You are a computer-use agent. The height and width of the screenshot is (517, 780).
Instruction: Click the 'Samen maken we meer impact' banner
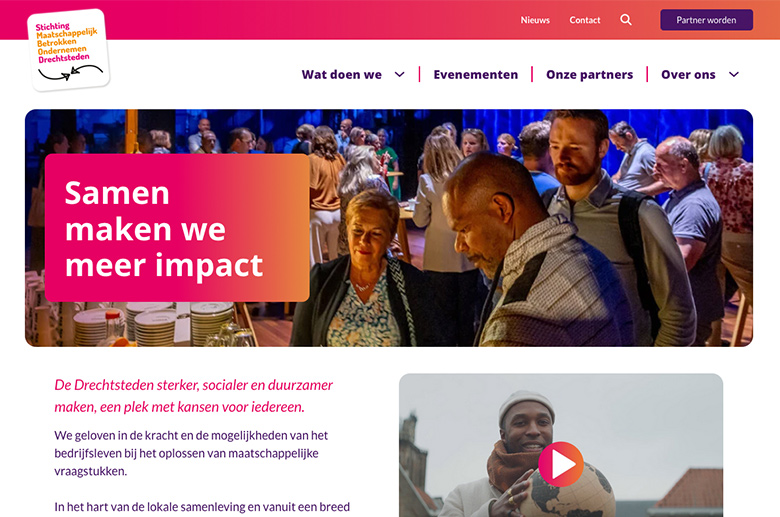[x=177, y=228]
